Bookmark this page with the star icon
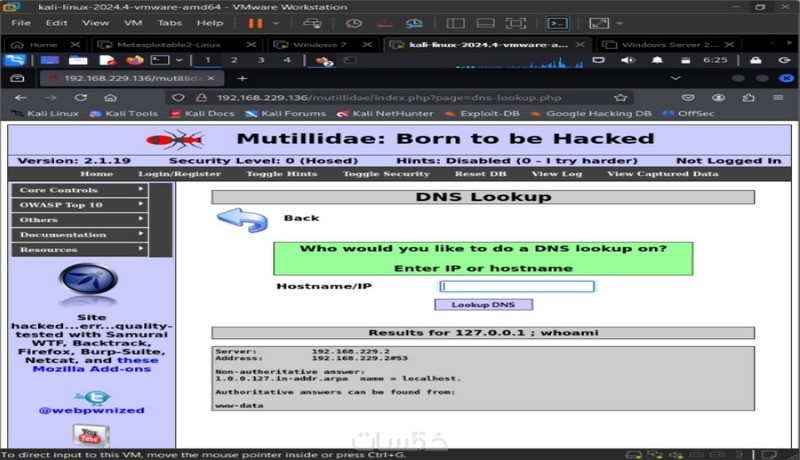Viewport: 800px width, 460px height. (x=620, y=97)
